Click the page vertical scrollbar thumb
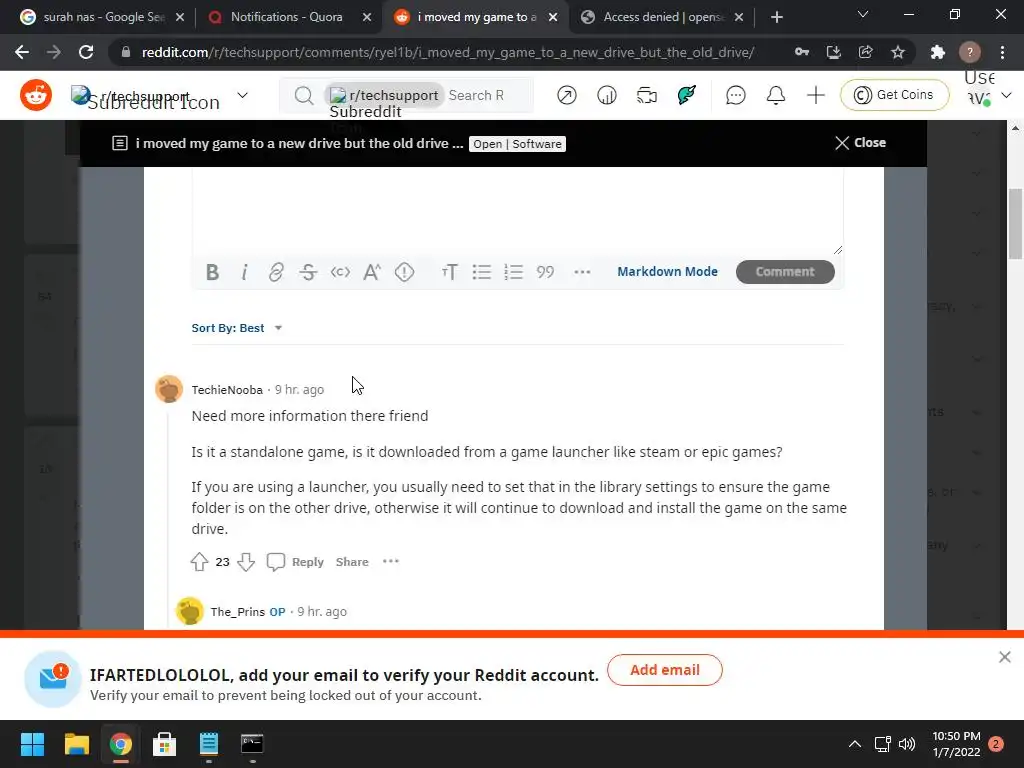The width and height of the screenshot is (1024, 768). point(1016,223)
